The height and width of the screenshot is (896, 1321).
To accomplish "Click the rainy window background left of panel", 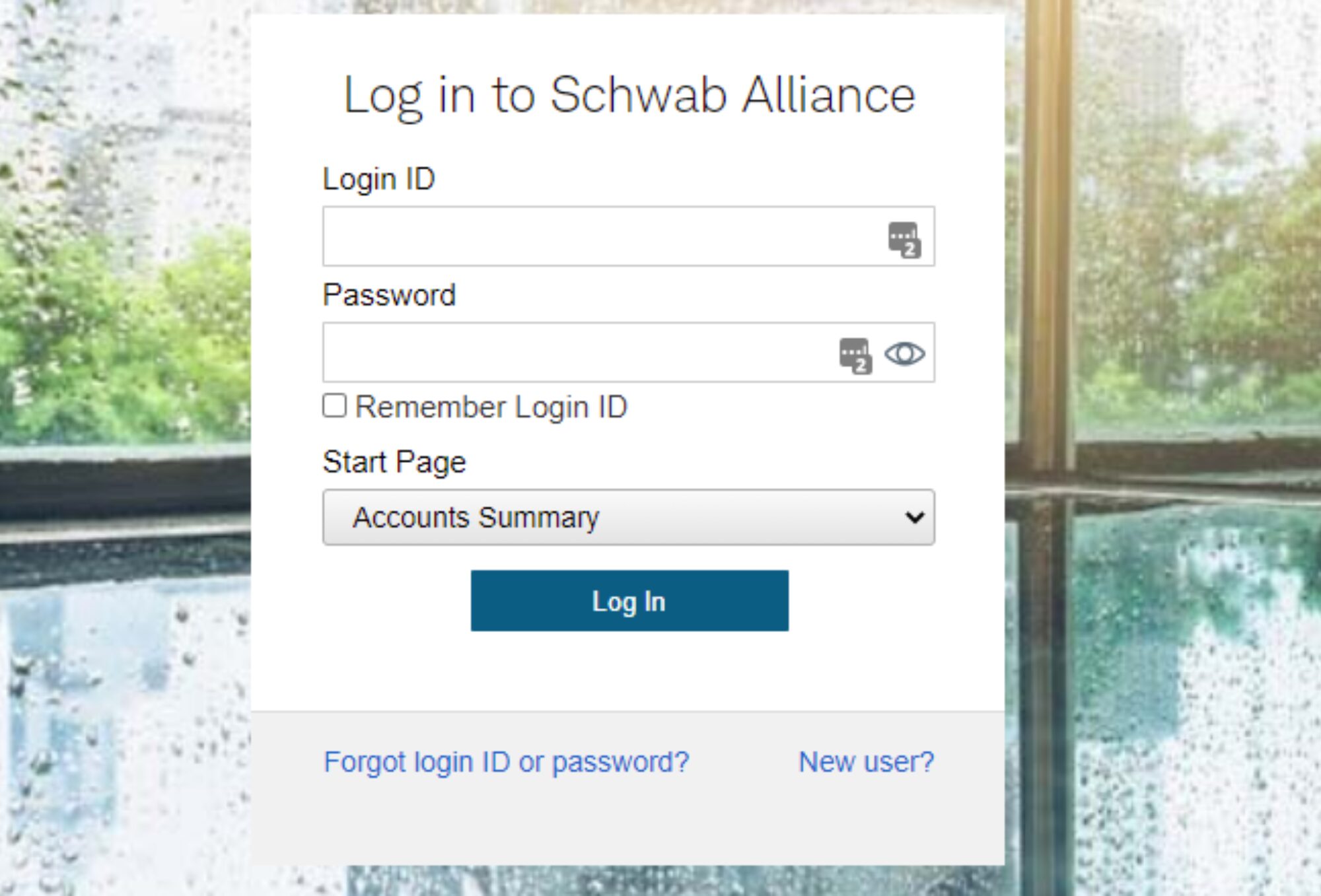I will coord(125,449).
